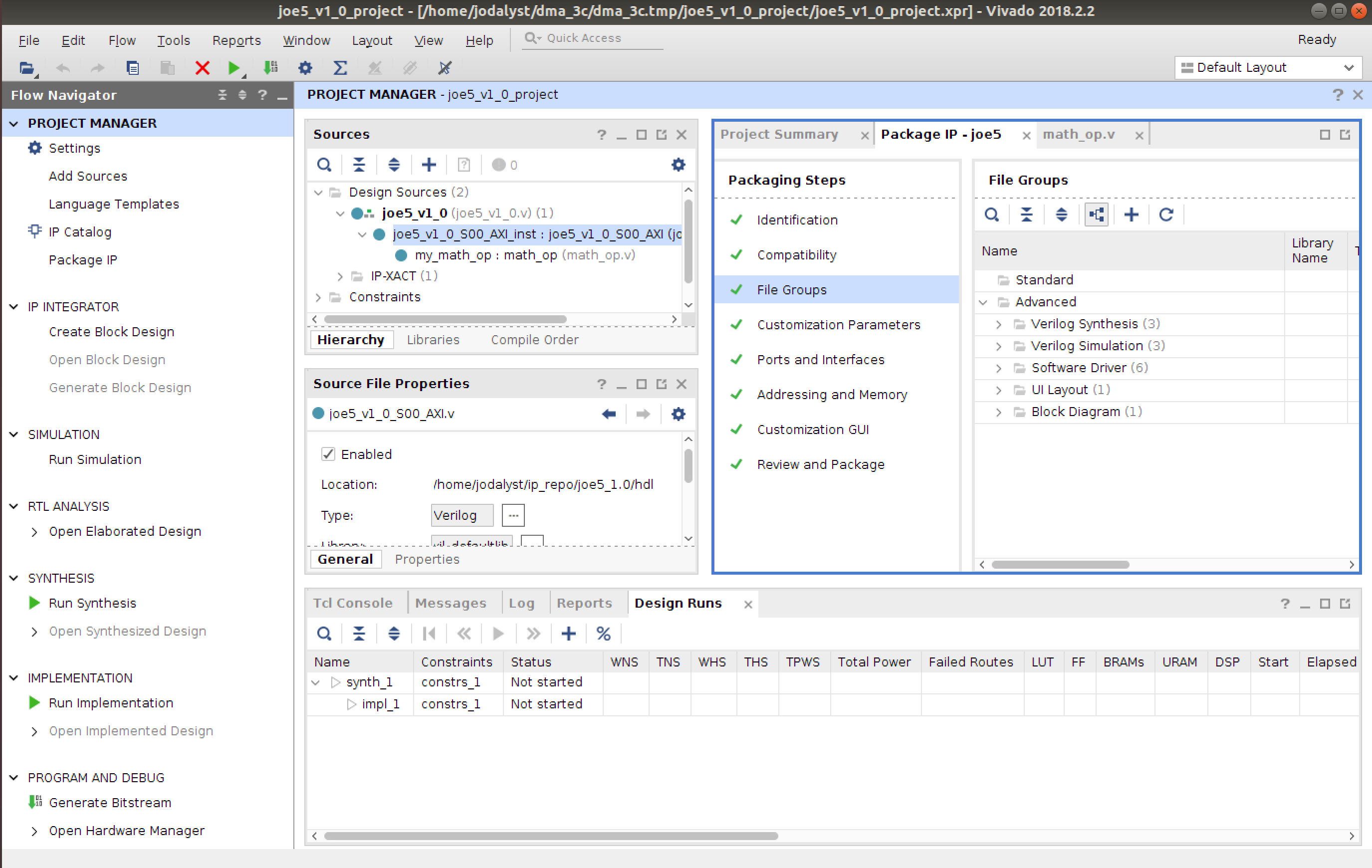
Task: Click Run Synthesis in Flow Navigator
Action: (x=92, y=603)
